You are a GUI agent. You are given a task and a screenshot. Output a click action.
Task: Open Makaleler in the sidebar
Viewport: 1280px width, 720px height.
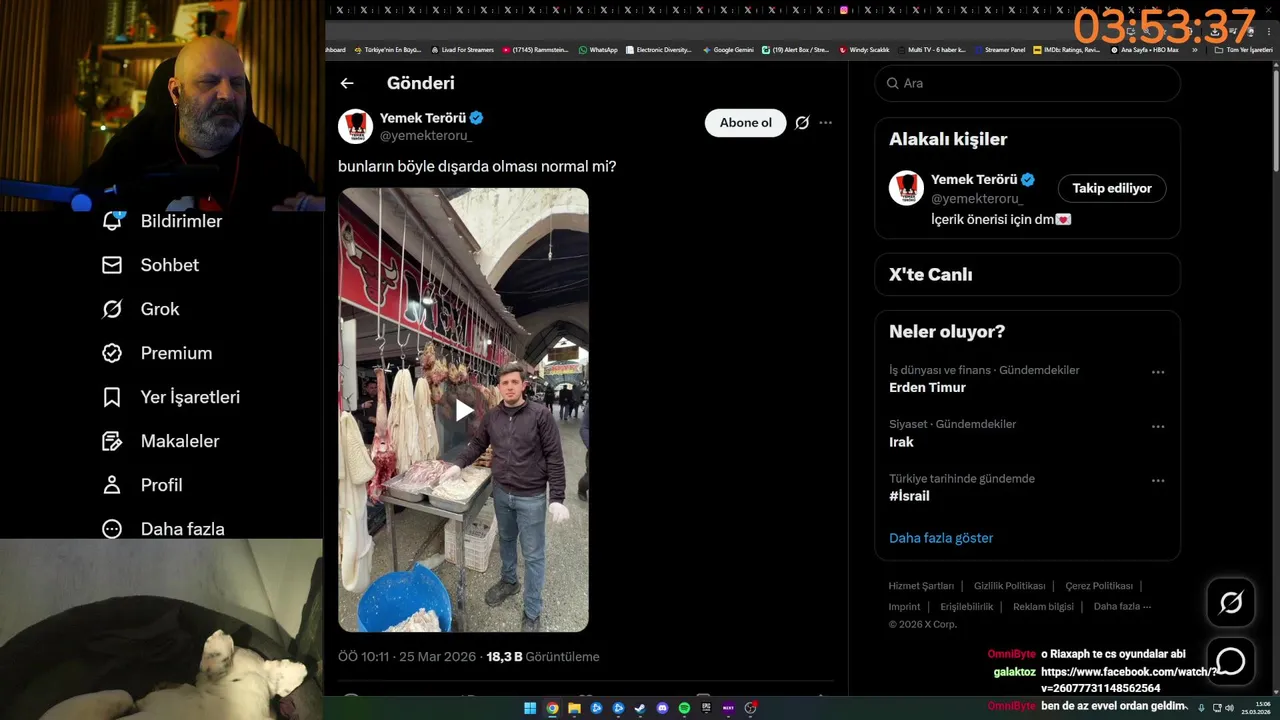160,441
